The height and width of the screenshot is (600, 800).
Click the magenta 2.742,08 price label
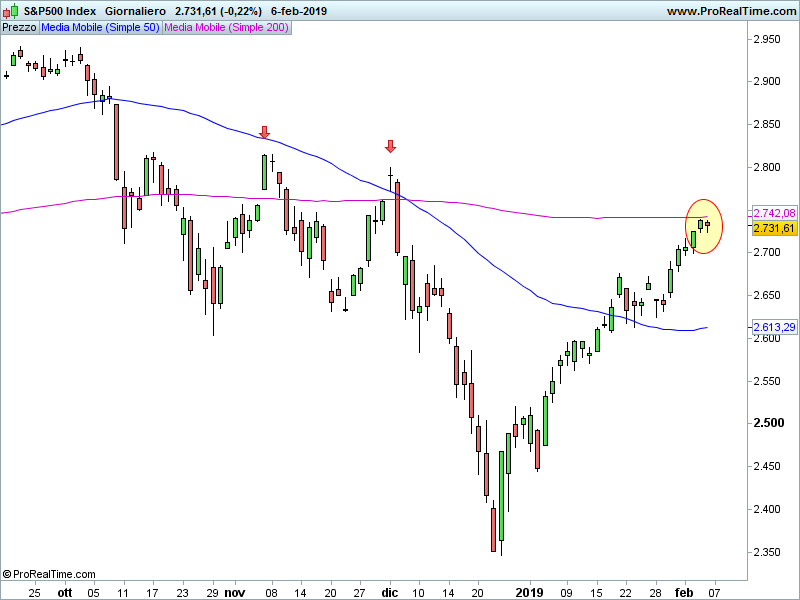click(x=774, y=213)
